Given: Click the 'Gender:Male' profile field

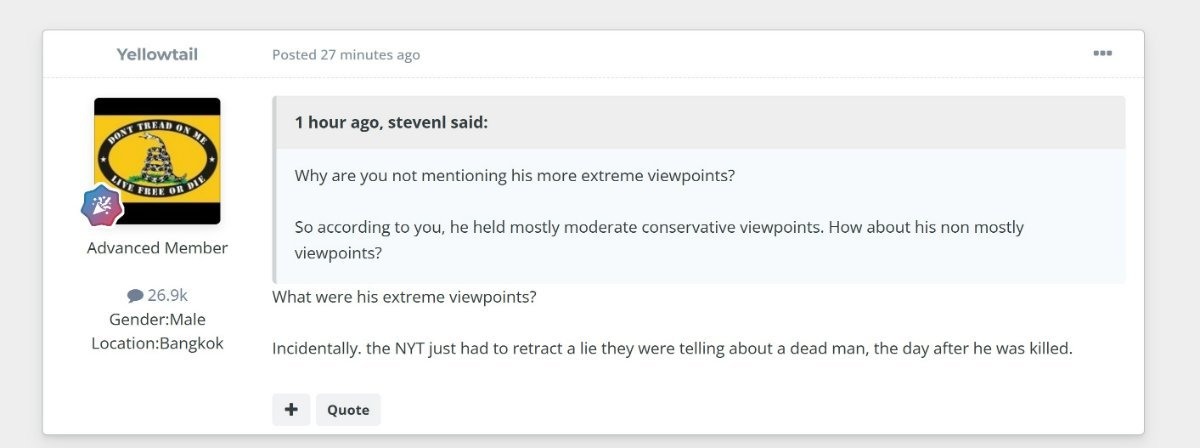Looking at the screenshot, I should (157, 319).
